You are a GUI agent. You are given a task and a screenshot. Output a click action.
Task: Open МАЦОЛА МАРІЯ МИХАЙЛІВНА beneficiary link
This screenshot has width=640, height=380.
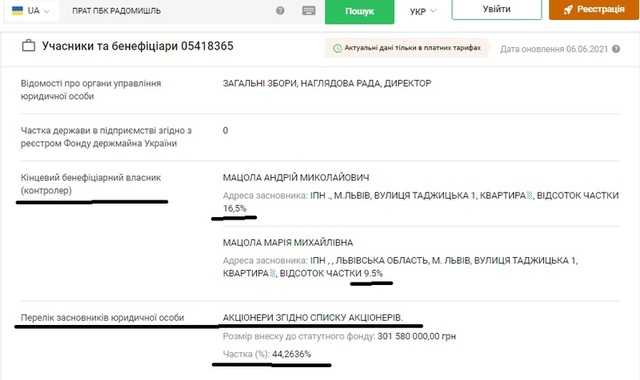click(x=288, y=242)
